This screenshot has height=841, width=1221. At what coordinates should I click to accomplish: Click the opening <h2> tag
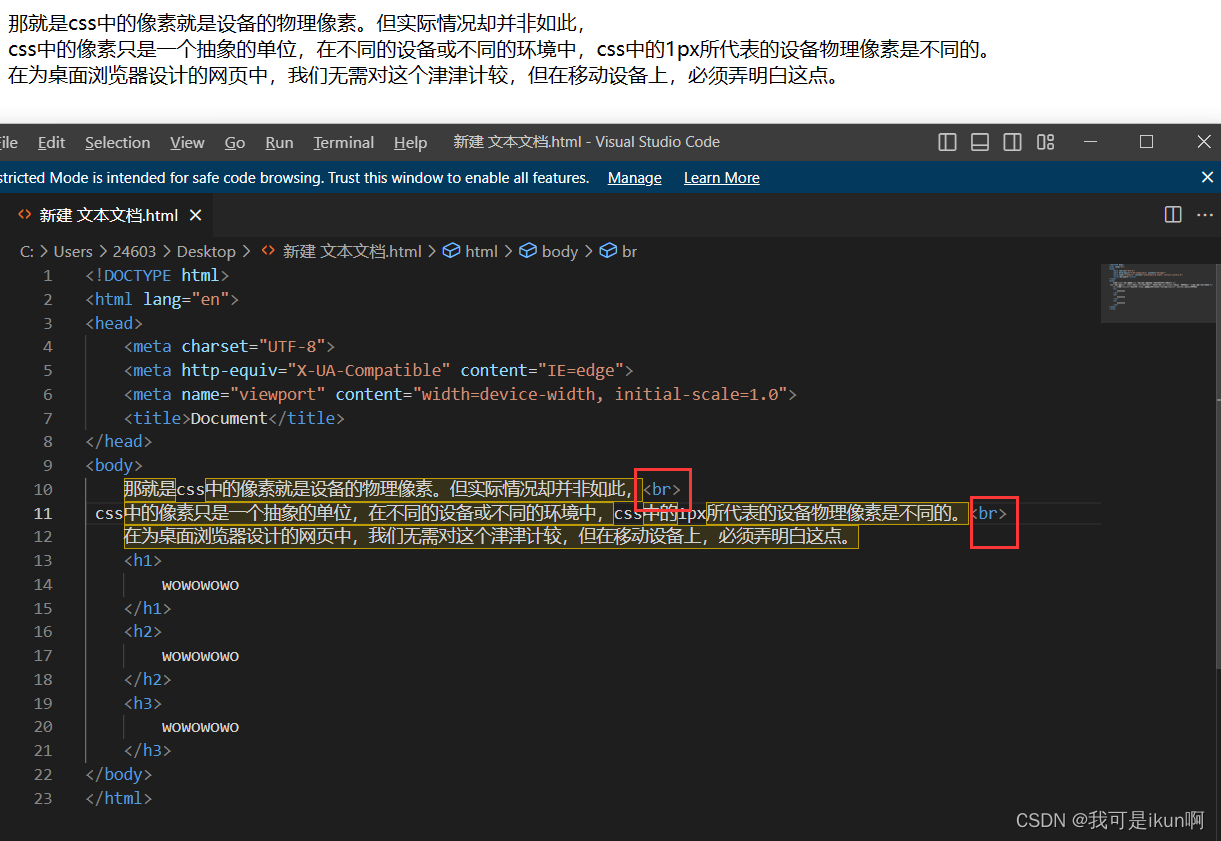pos(143,632)
